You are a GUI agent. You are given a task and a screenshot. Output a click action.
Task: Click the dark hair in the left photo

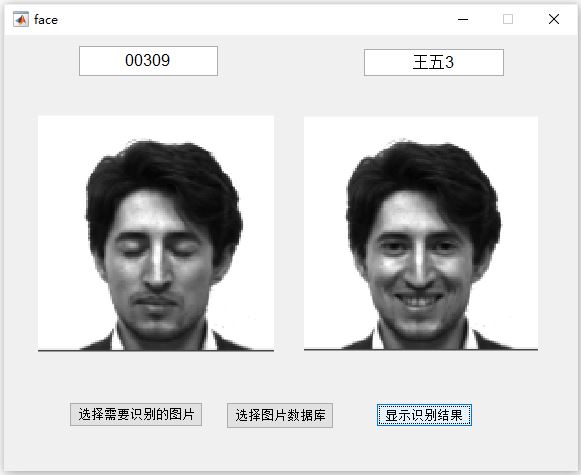point(163,170)
